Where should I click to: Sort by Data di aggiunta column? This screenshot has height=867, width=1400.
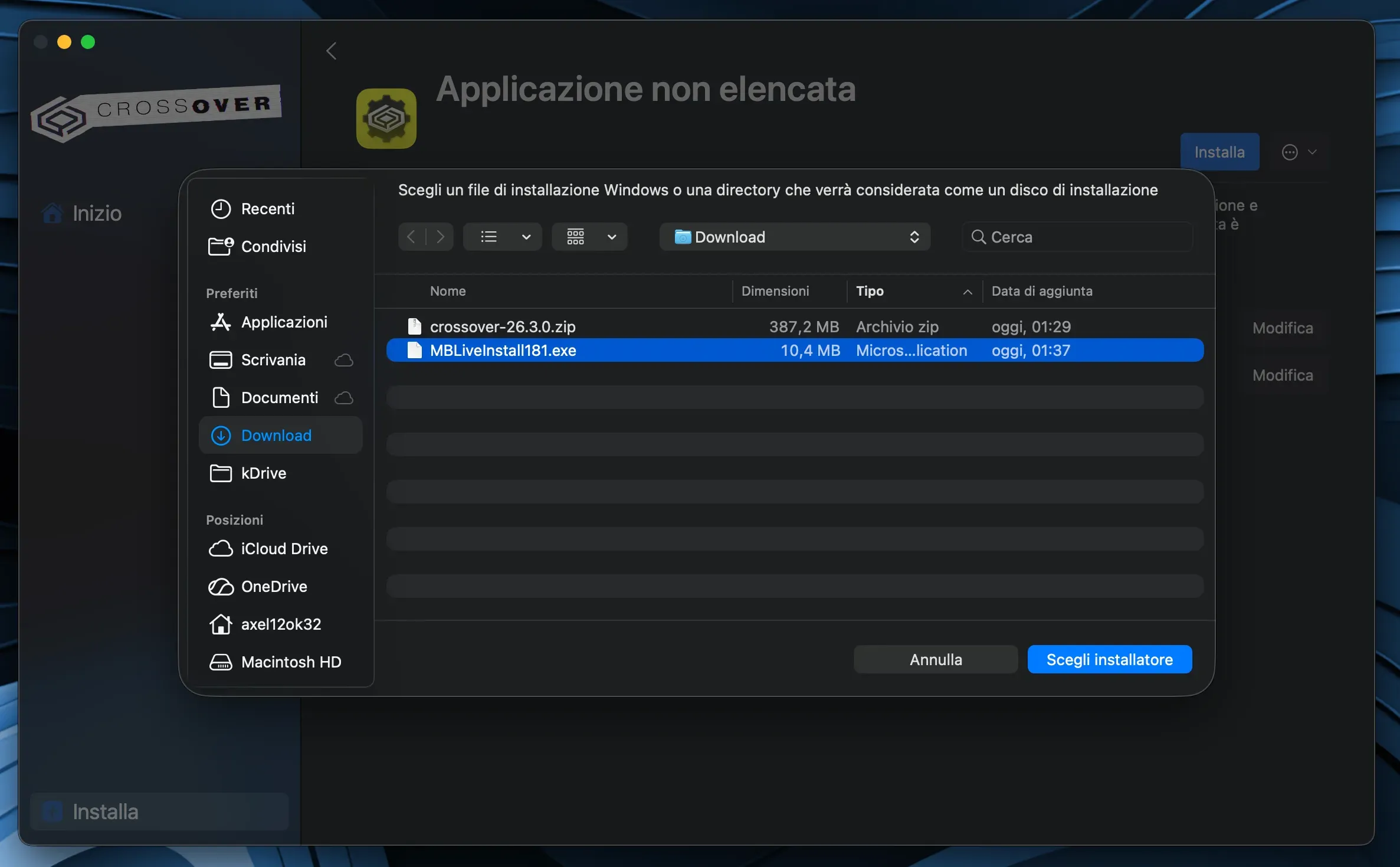coord(1041,291)
